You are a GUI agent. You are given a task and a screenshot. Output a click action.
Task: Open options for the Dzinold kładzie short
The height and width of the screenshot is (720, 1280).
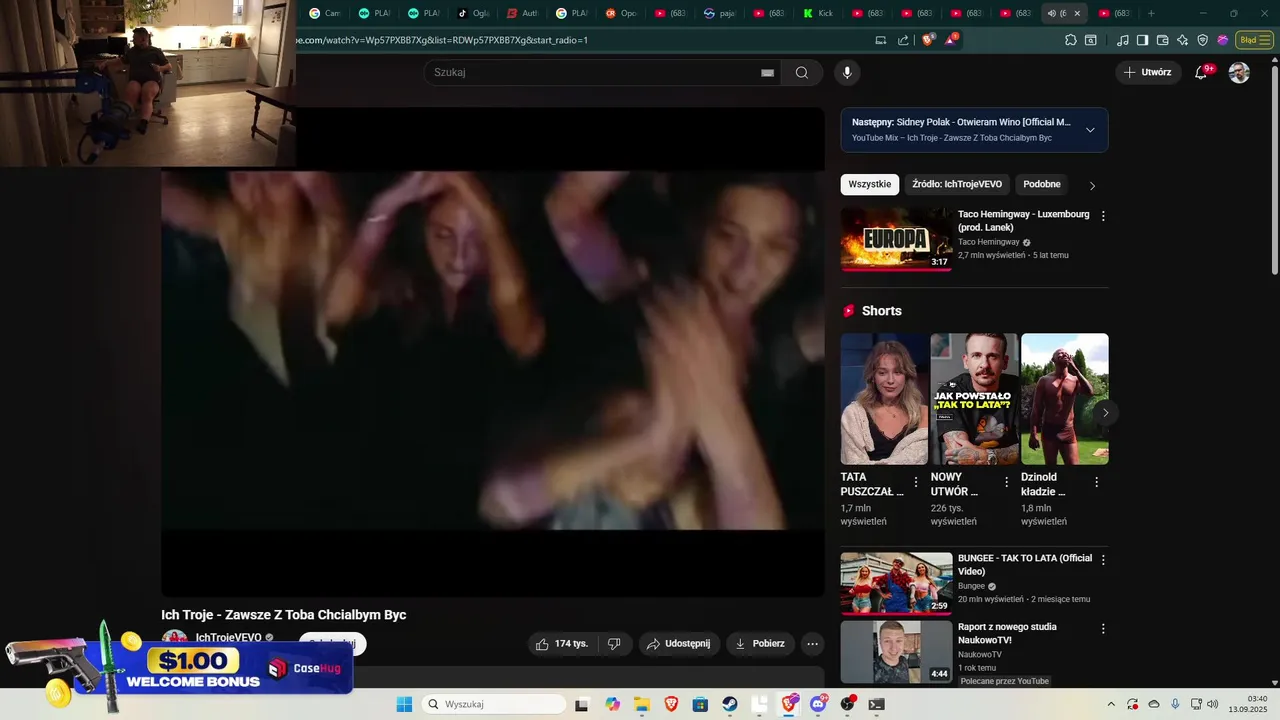[1096, 482]
